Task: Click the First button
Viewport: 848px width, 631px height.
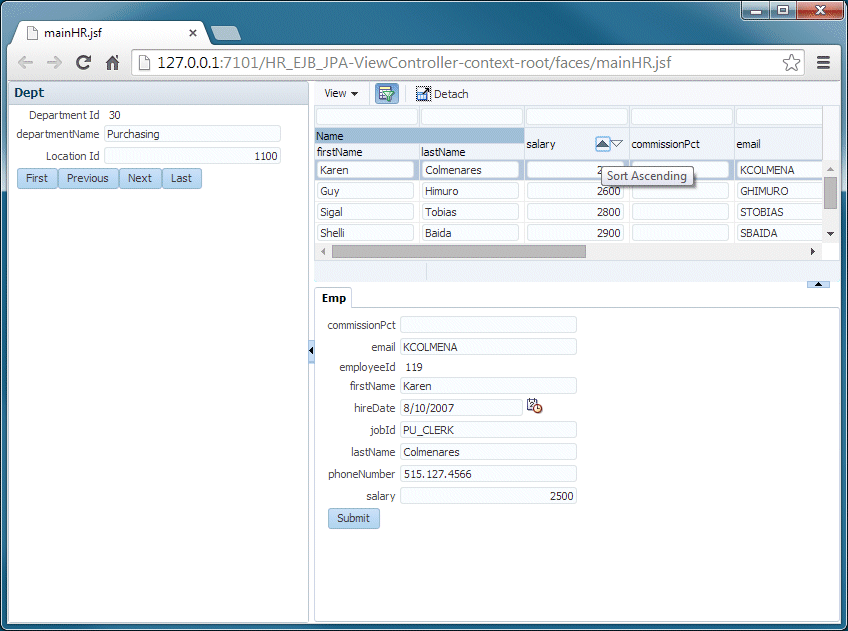Action: click(37, 178)
